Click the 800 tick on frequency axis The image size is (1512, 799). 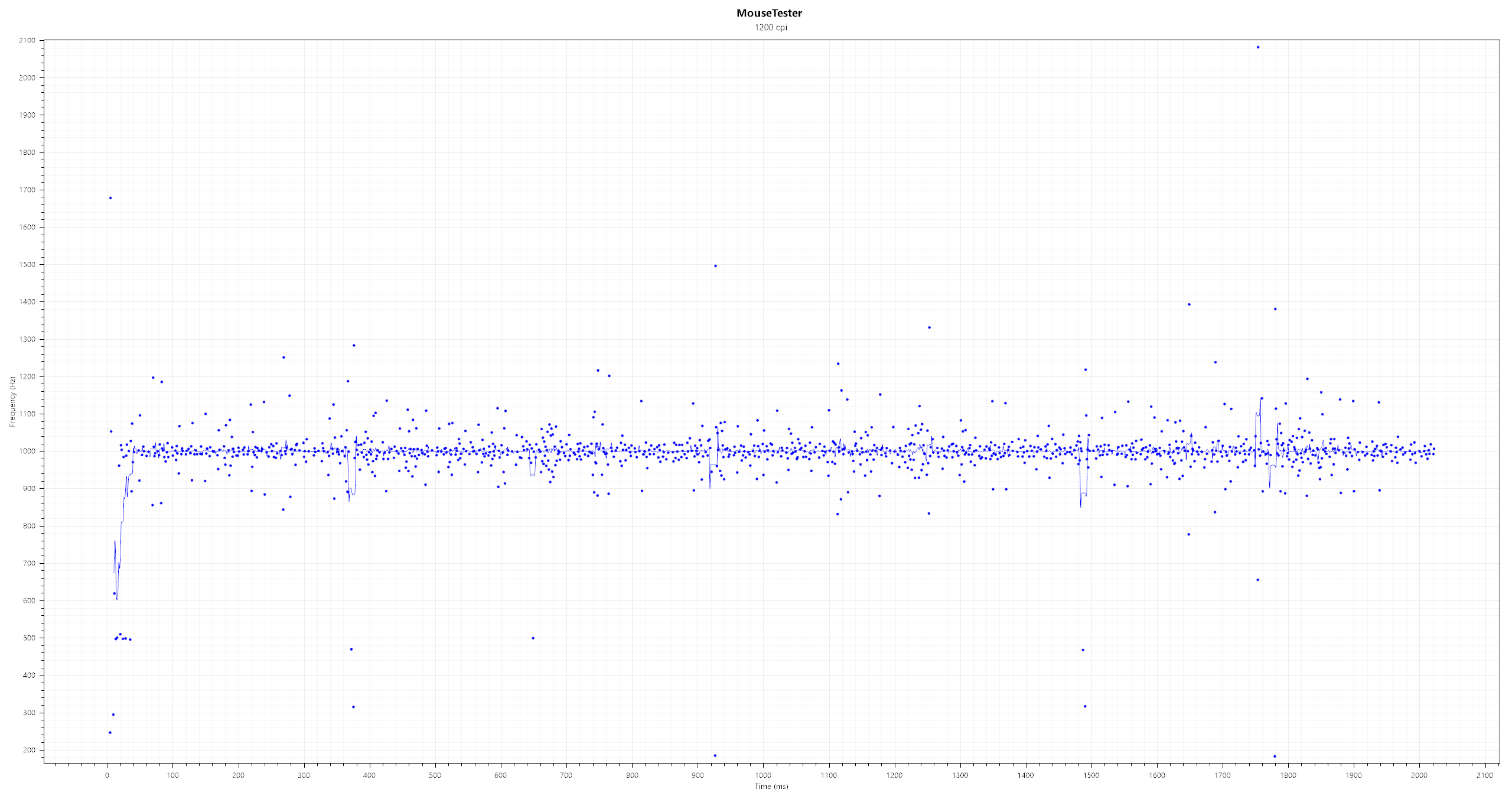[29, 526]
